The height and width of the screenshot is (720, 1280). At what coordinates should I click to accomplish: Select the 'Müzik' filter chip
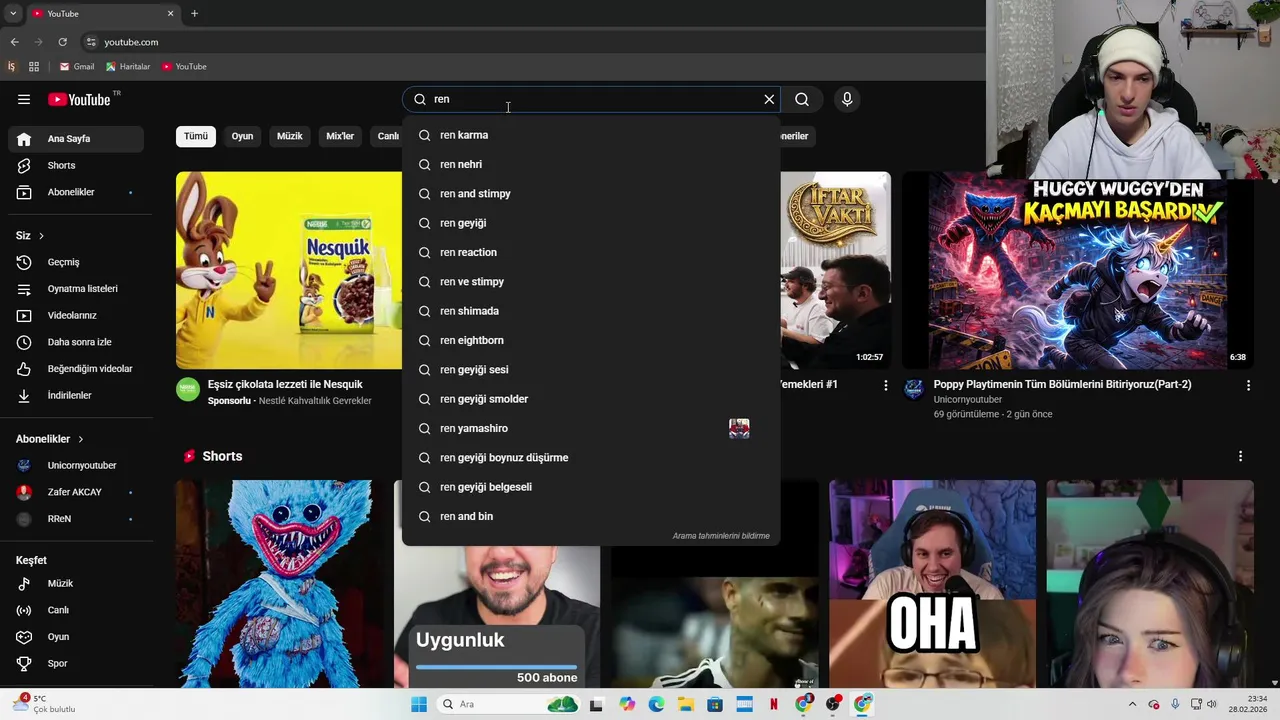coord(290,136)
